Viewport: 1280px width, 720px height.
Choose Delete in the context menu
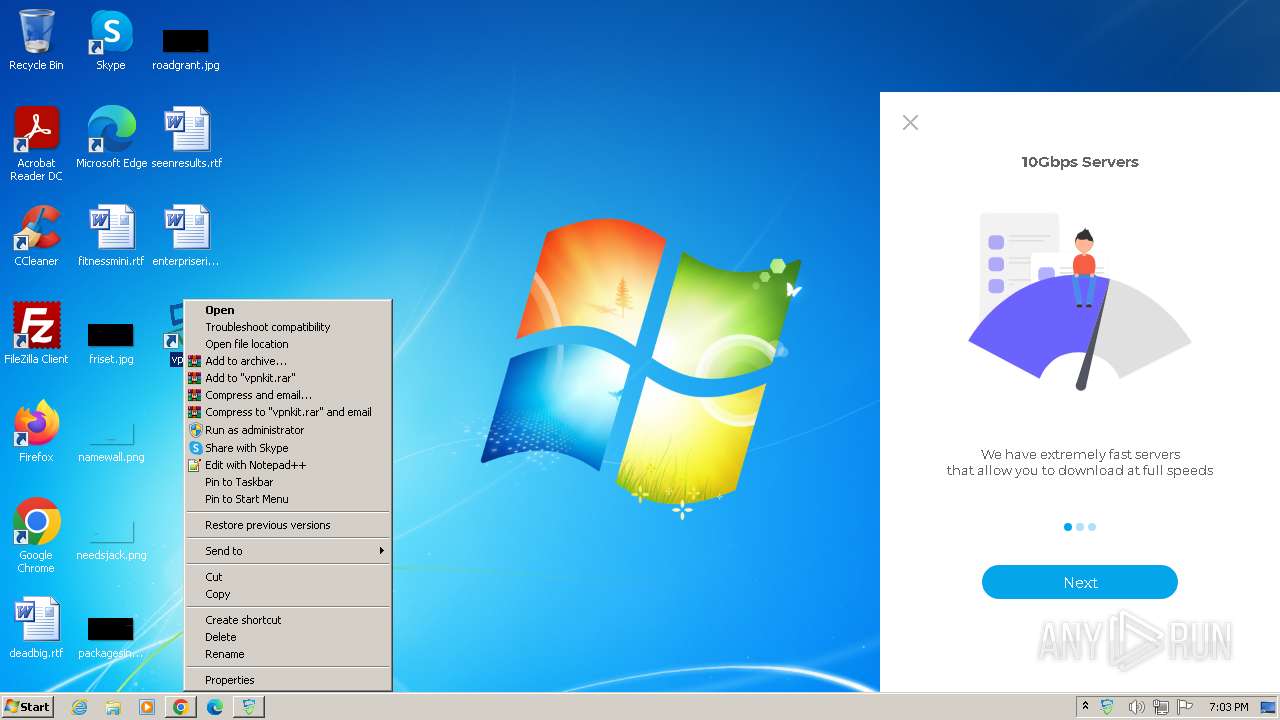point(288,637)
